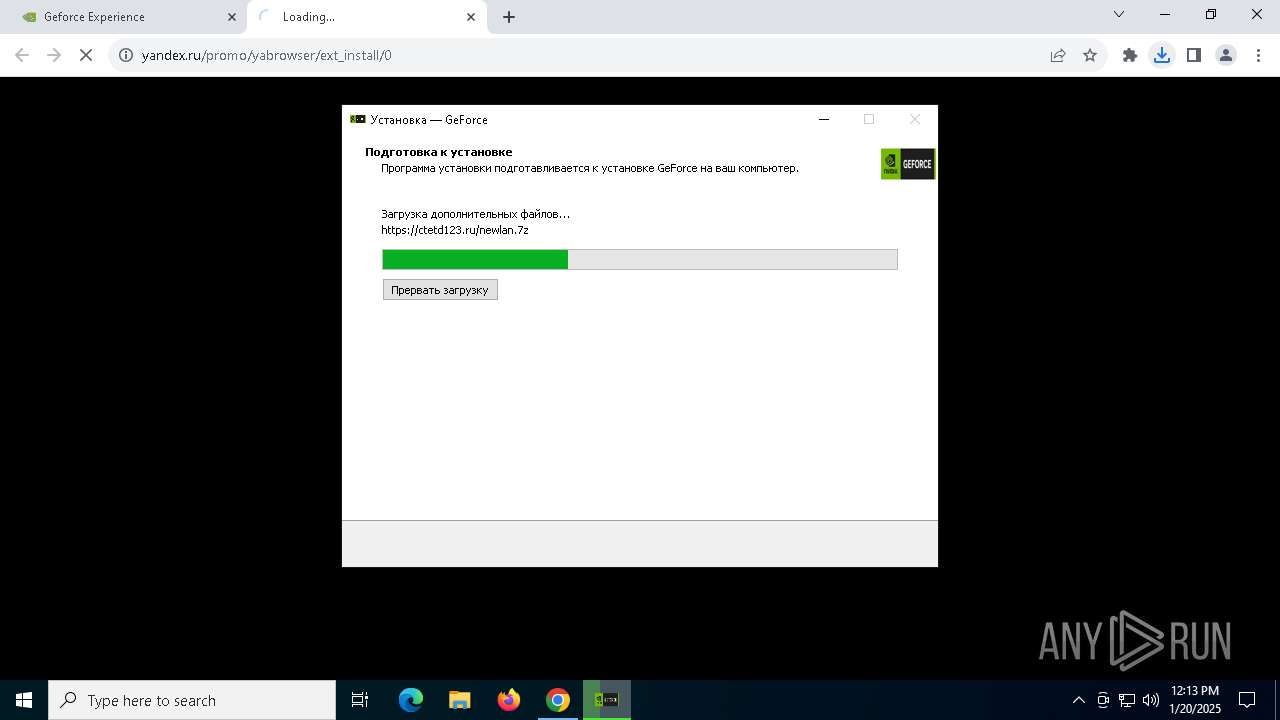The image size is (1280, 720).
Task: Minimize the Chrome window
Action: [1166, 14]
